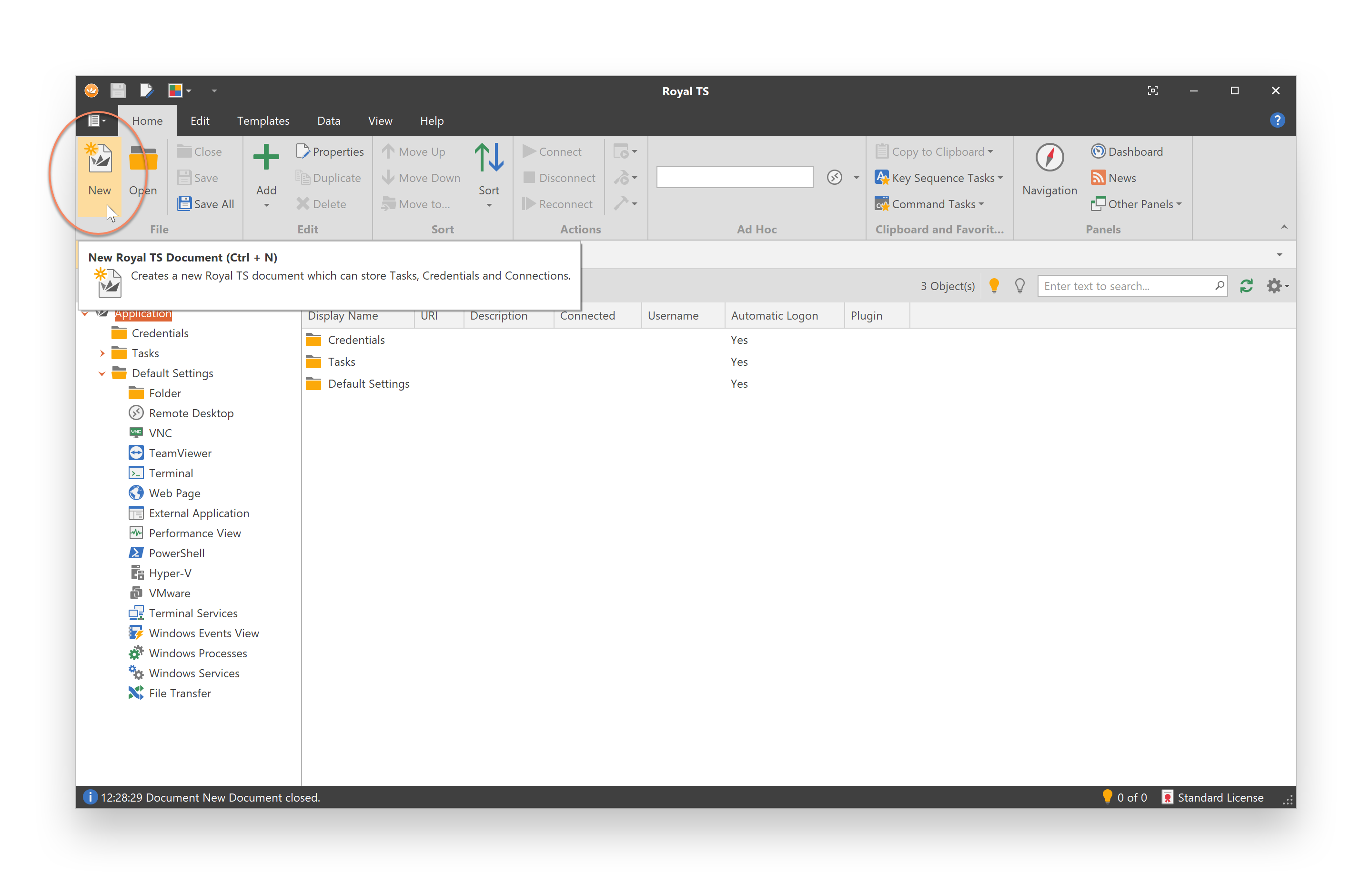This screenshot has width=1372, height=884.
Task: Click the Command Tasks icon
Action: pyautogui.click(x=882, y=204)
